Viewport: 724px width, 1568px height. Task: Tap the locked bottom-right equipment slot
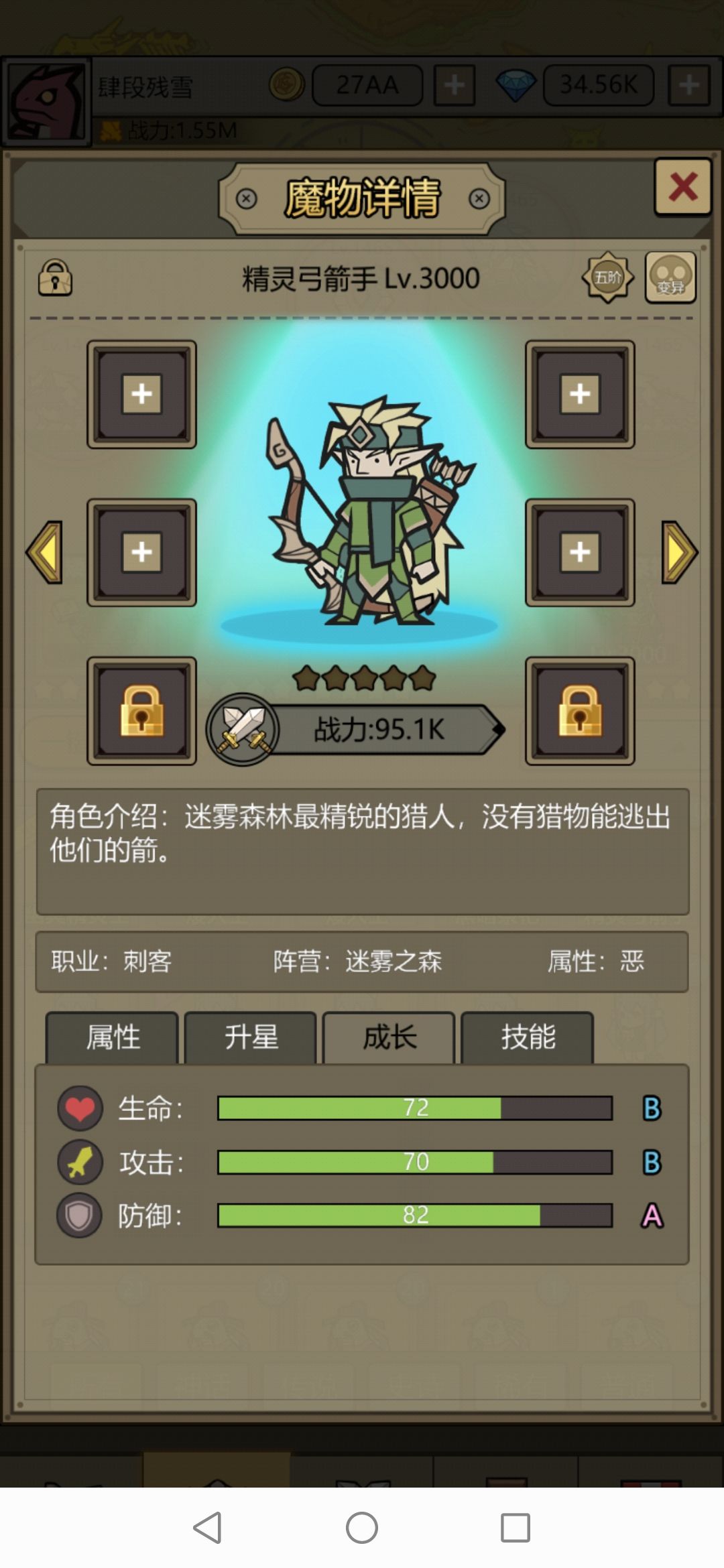coord(580,711)
